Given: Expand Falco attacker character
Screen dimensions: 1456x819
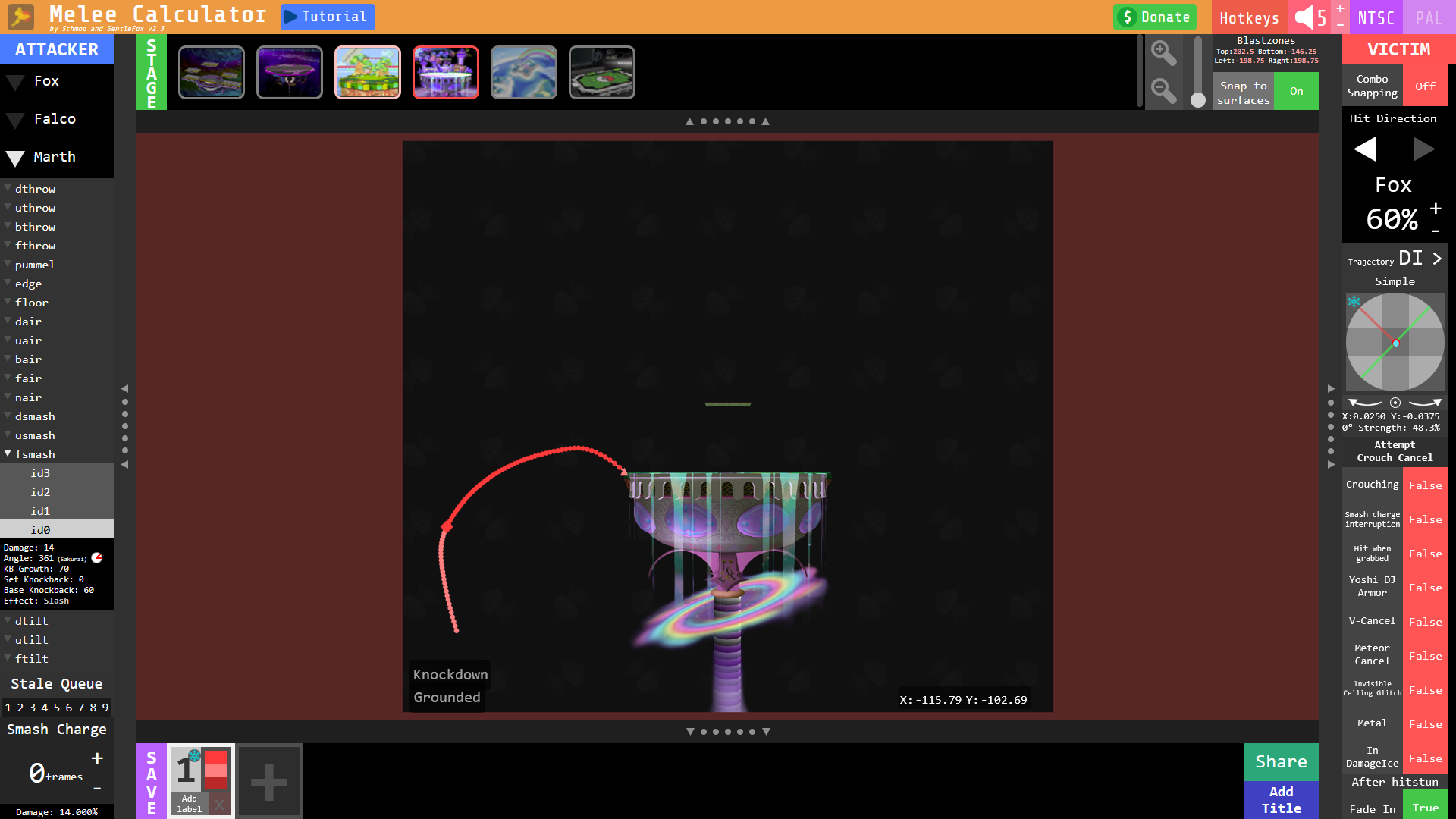Looking at the screenshot, I should (15, 120).
